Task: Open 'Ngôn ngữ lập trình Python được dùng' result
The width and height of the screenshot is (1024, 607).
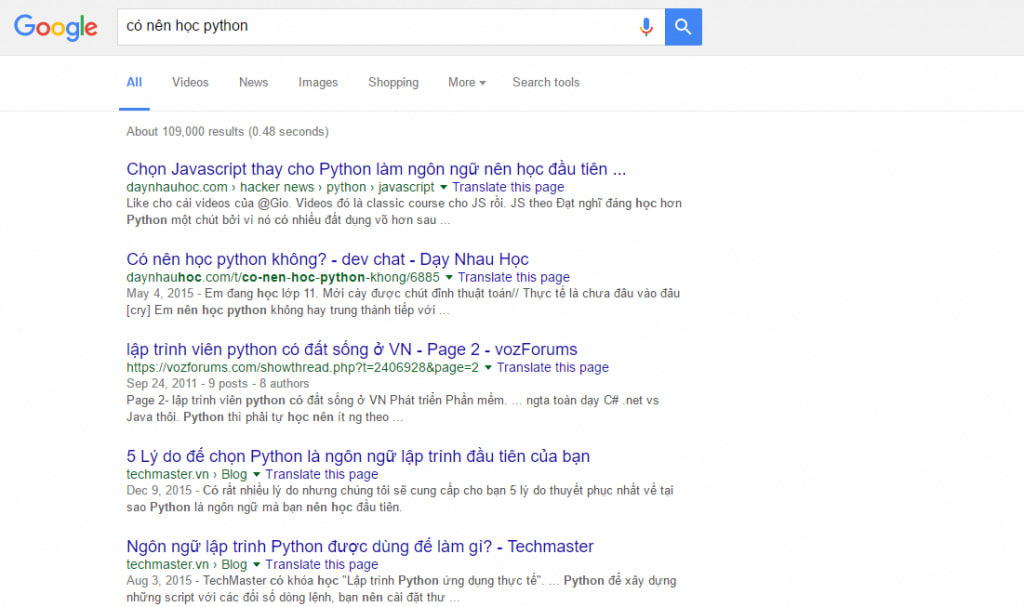Action: tap(360, 546)
